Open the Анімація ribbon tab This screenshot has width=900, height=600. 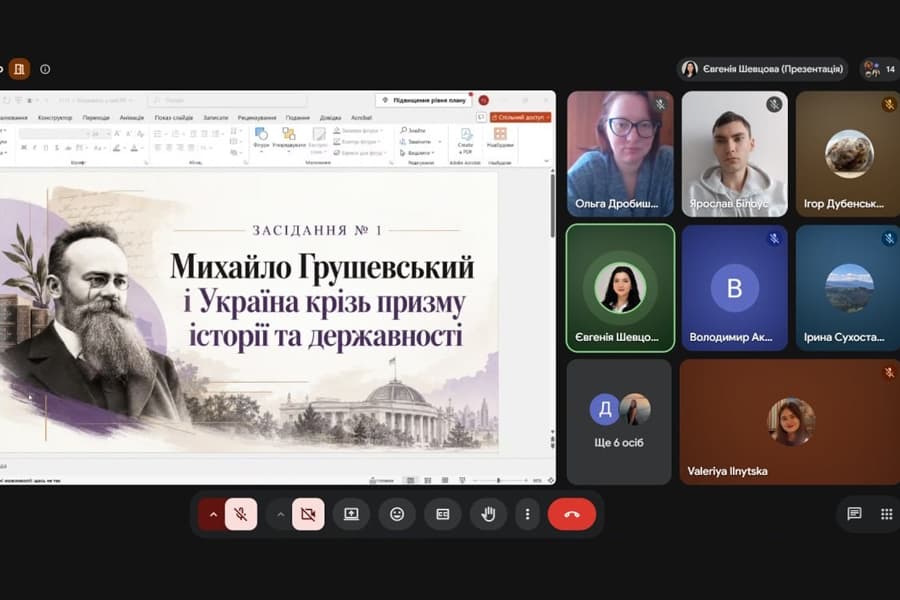tap(131, 118)
